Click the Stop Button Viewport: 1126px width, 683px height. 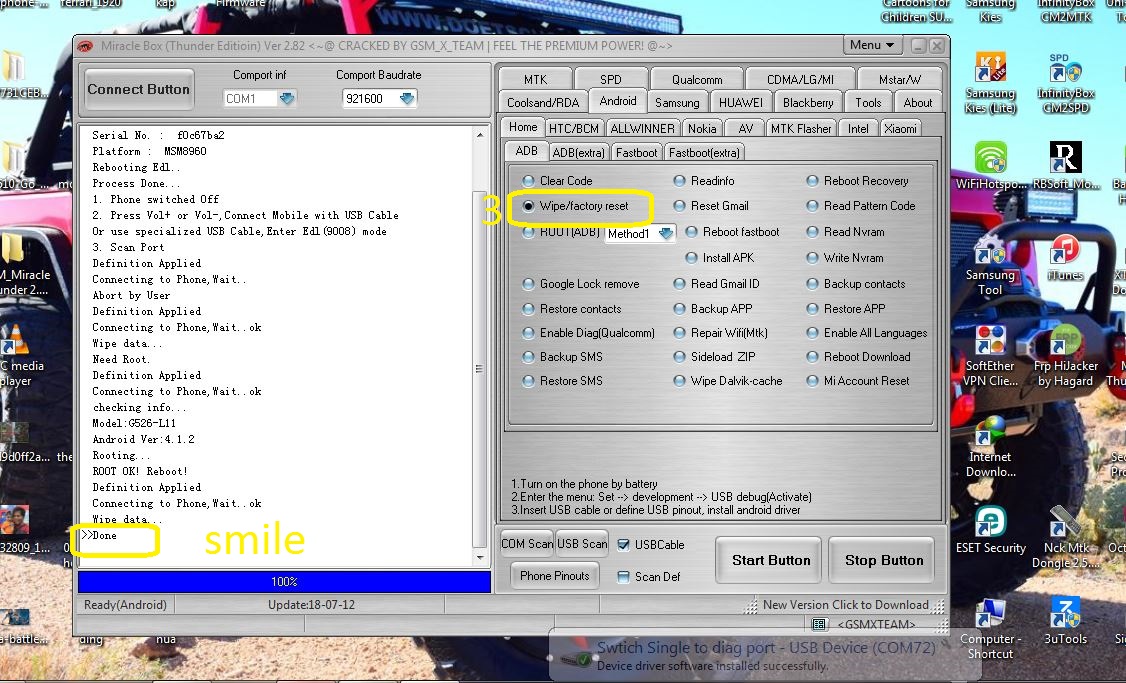883,560
